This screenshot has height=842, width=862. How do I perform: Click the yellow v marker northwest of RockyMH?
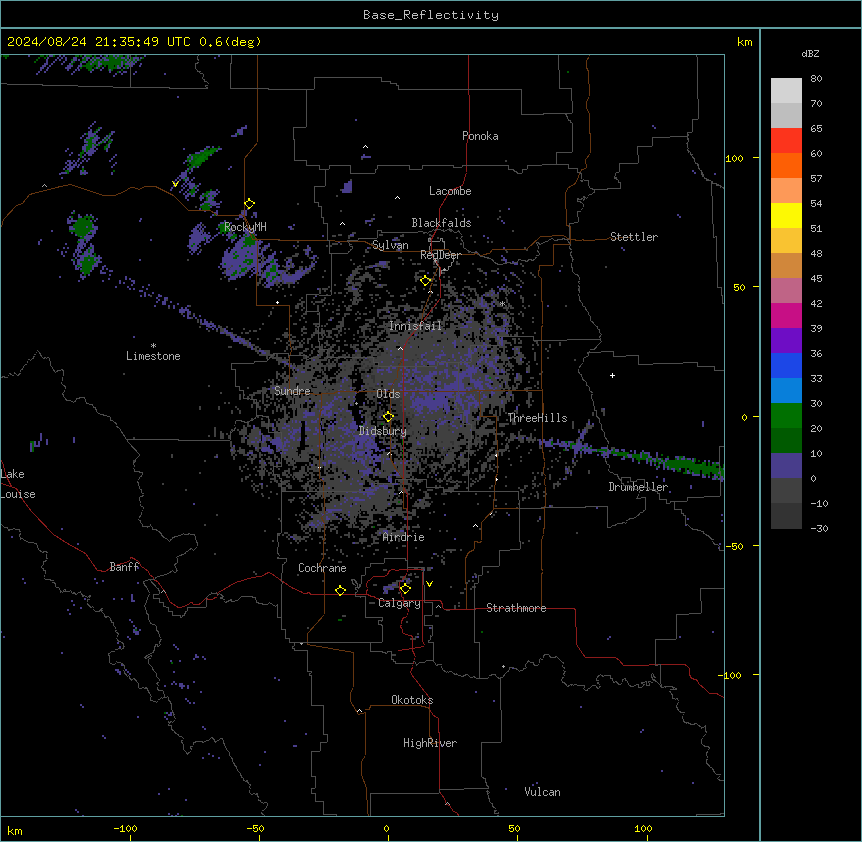click(175, 184)
